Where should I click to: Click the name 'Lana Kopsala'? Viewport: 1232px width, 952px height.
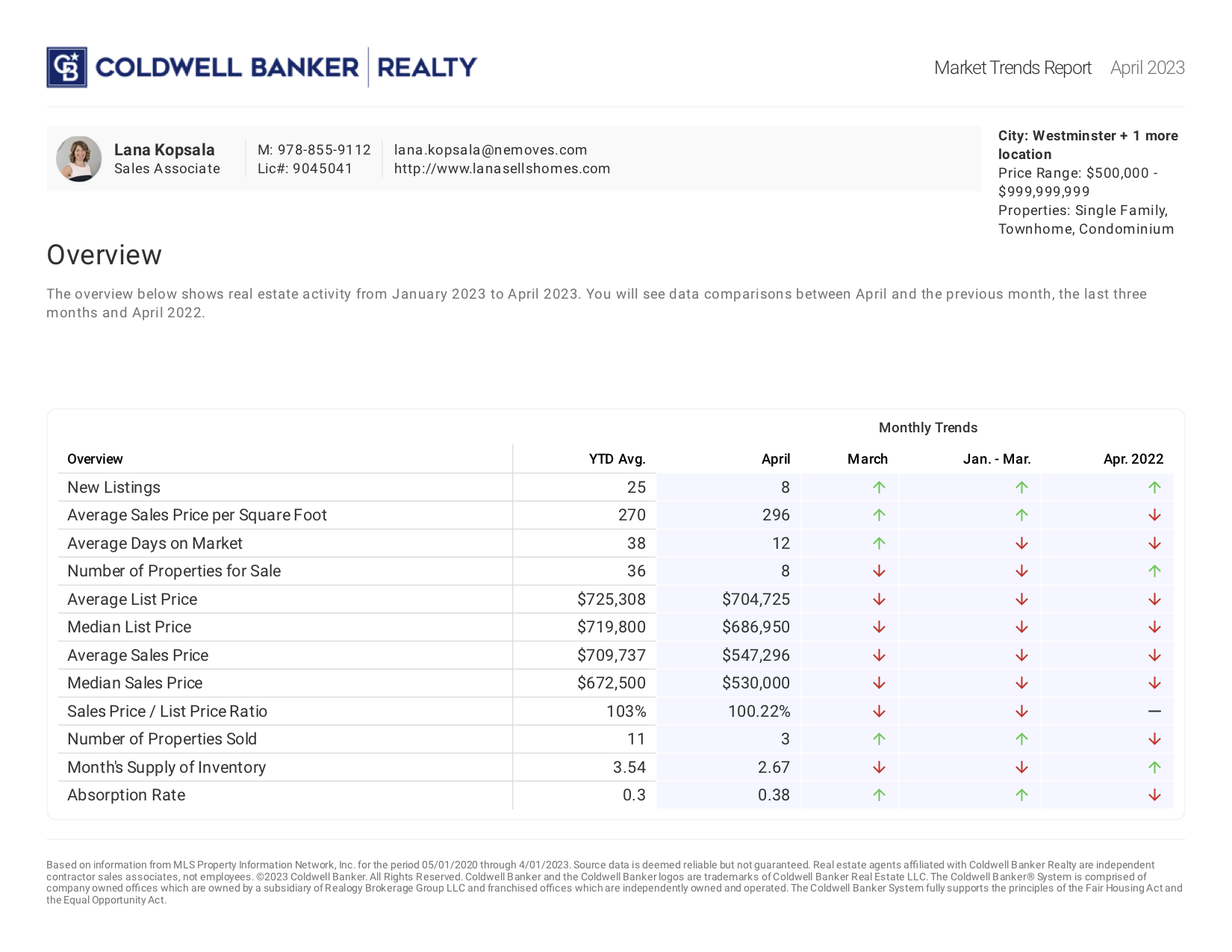click(164, 150)
